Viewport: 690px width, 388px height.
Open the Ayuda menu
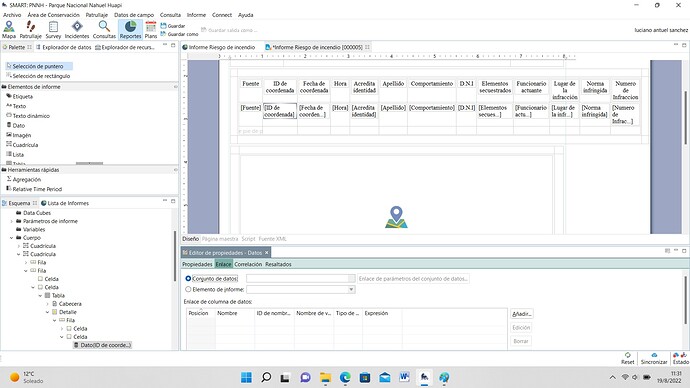tap(246, 15)
